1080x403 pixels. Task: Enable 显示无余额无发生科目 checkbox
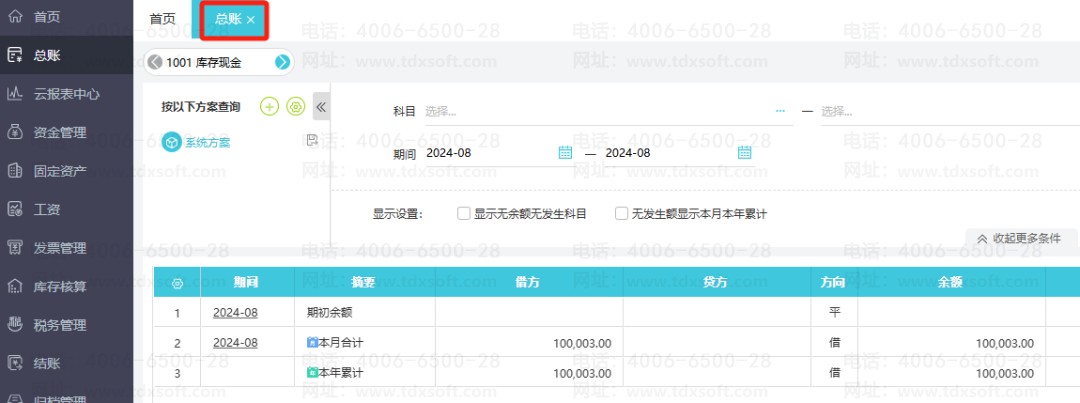pos(464,214)
